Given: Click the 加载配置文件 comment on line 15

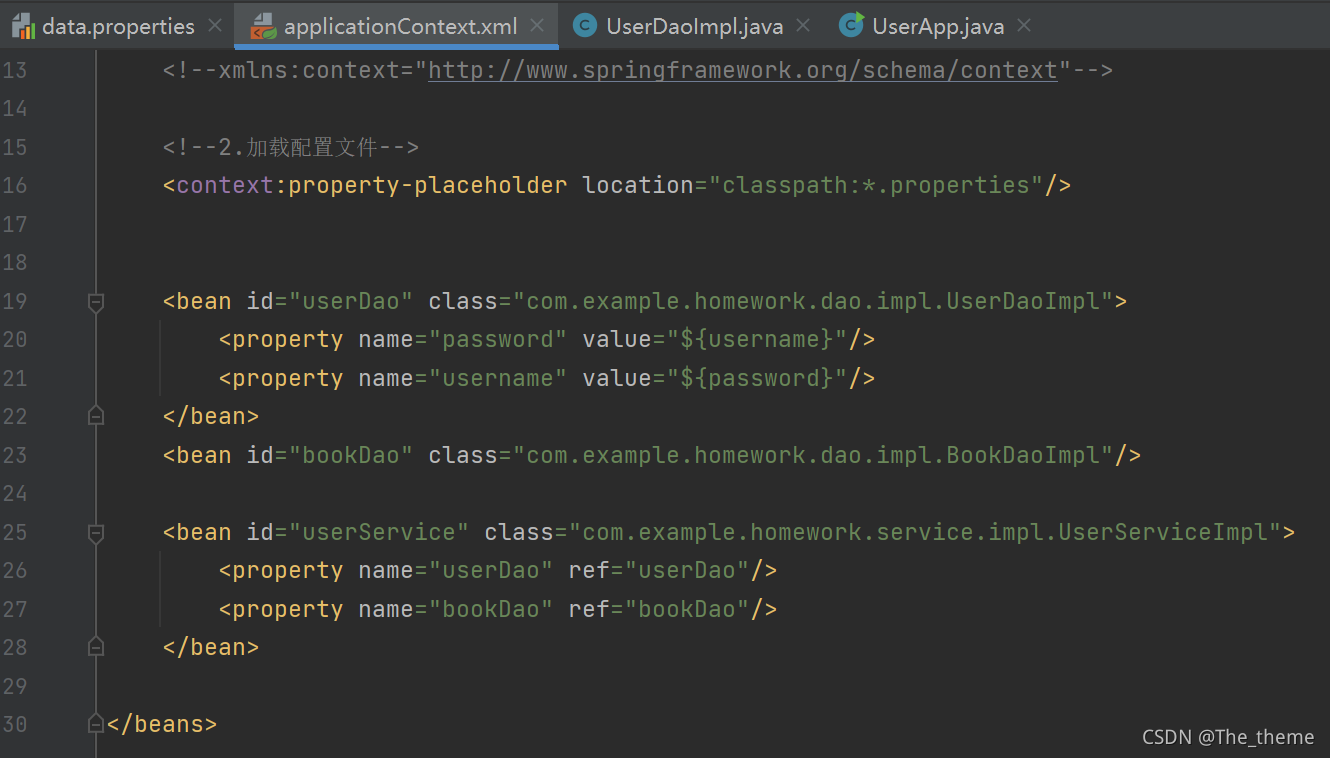Looking at the screenshot, I should click(x=290, y=147).
